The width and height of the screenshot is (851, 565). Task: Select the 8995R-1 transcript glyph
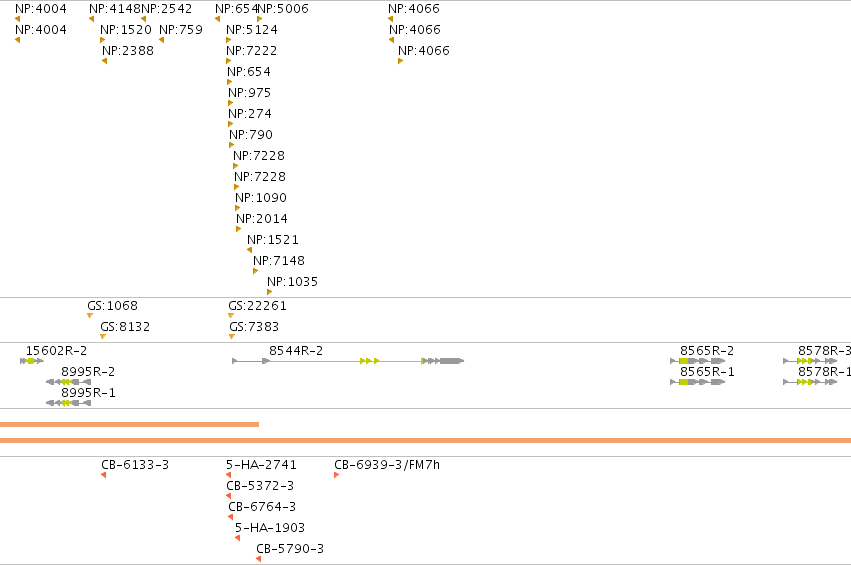tap(68, 403)
